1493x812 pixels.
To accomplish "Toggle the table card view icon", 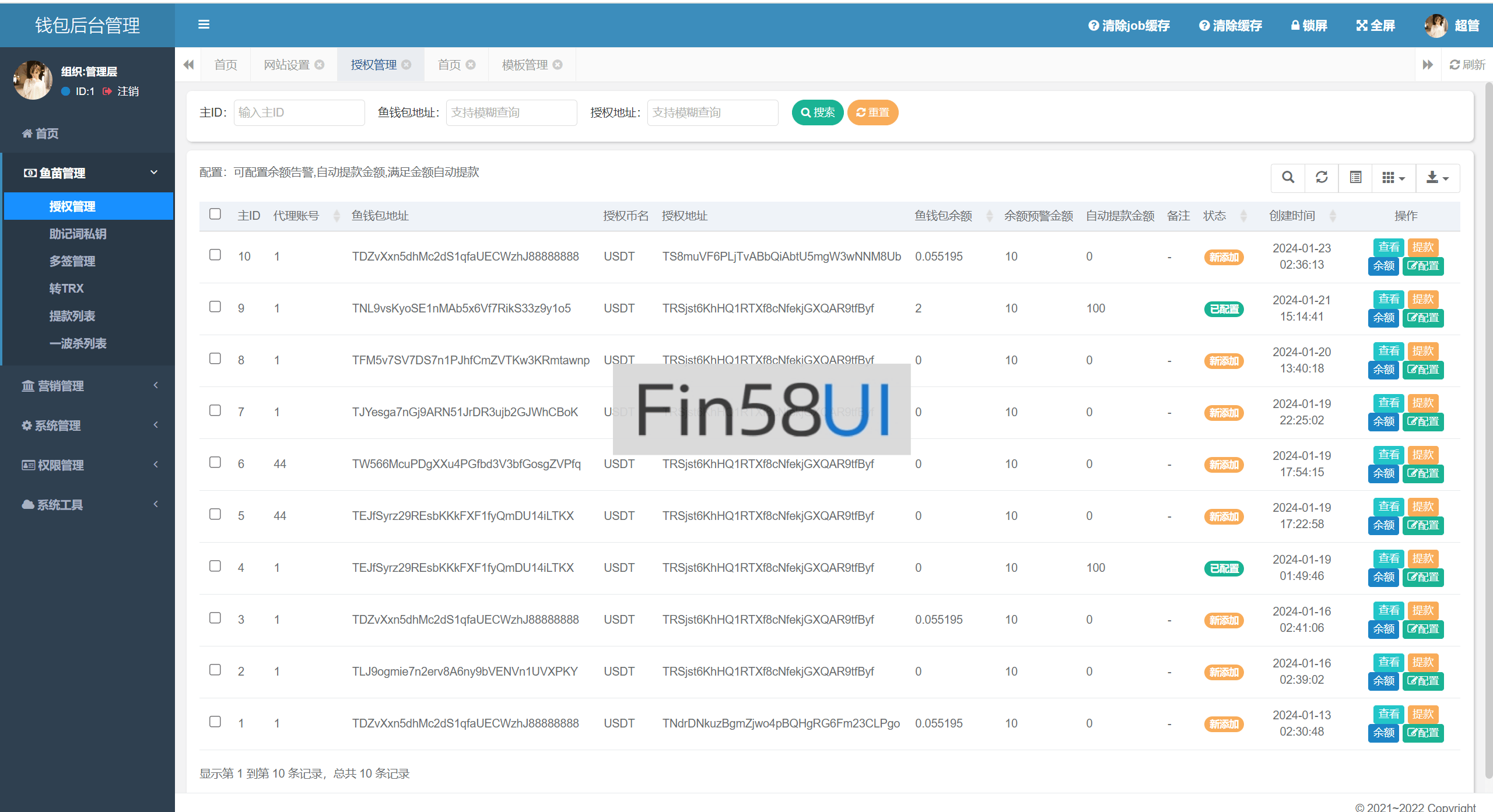I will (1355, 177).
